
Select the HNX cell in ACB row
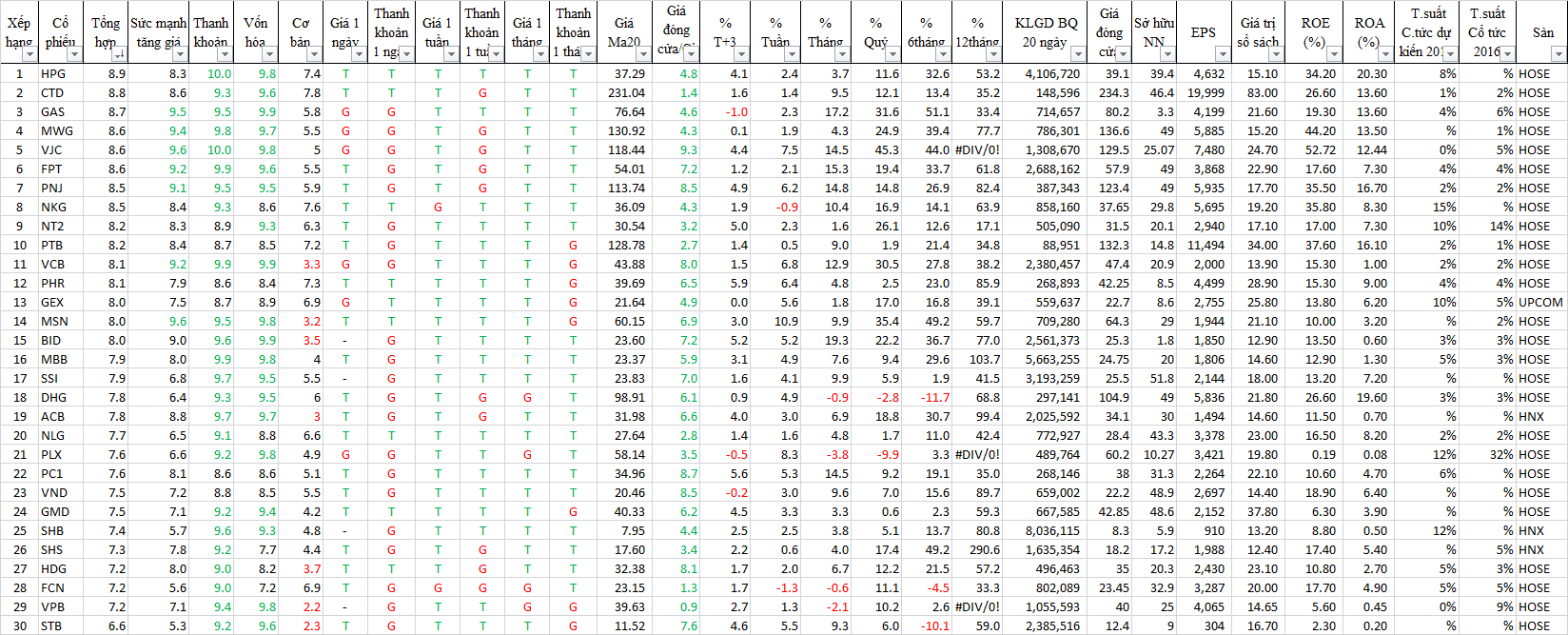point(1540,416)
